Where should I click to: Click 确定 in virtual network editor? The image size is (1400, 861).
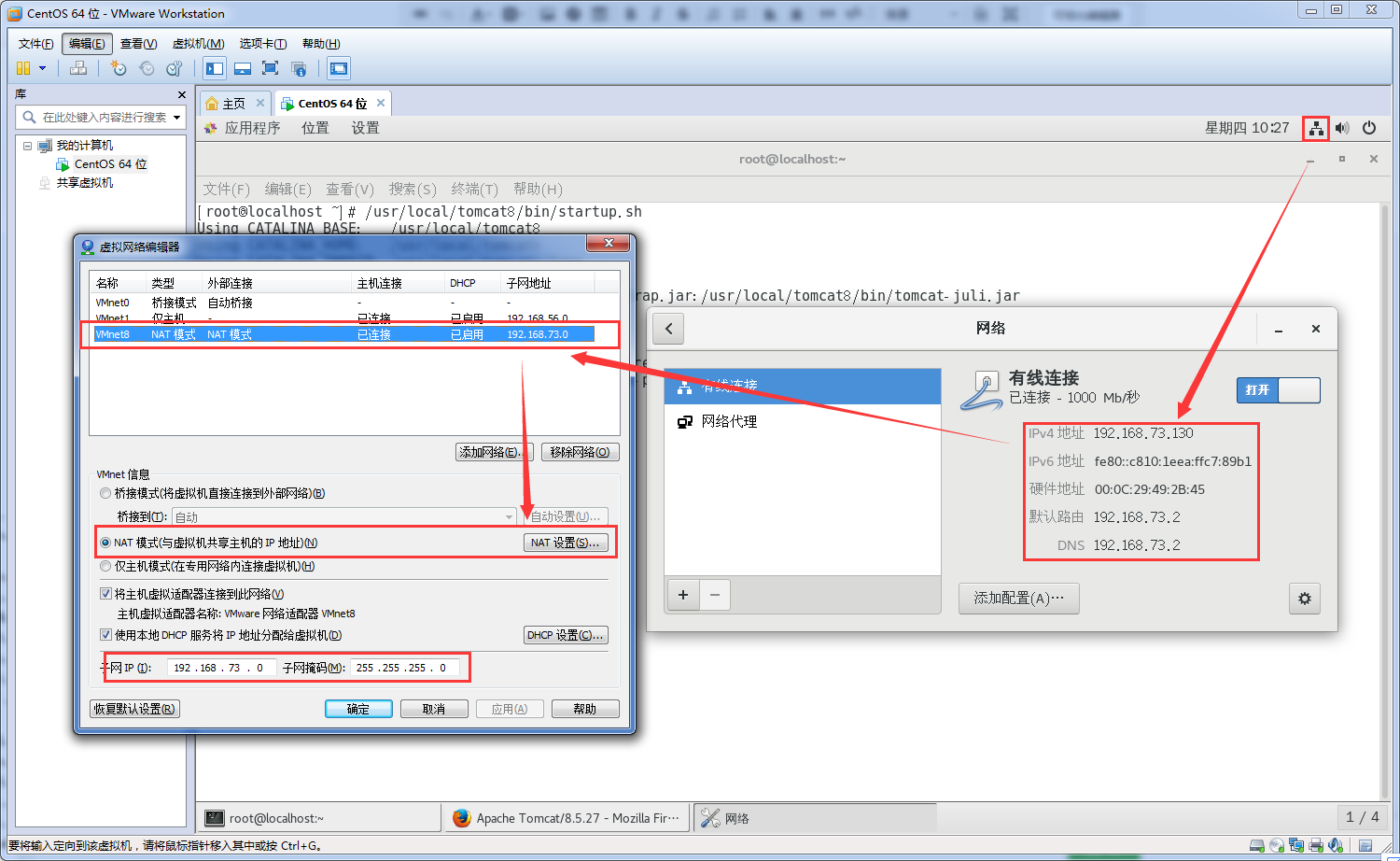[358, 709]
